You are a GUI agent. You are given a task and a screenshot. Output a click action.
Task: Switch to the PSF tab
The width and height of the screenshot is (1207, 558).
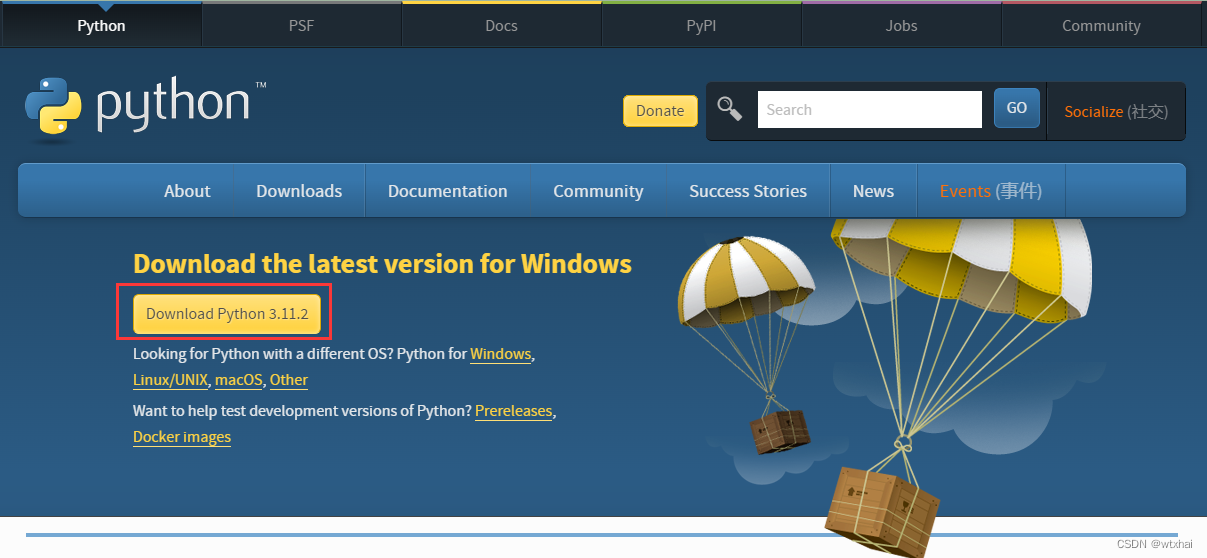301,25
